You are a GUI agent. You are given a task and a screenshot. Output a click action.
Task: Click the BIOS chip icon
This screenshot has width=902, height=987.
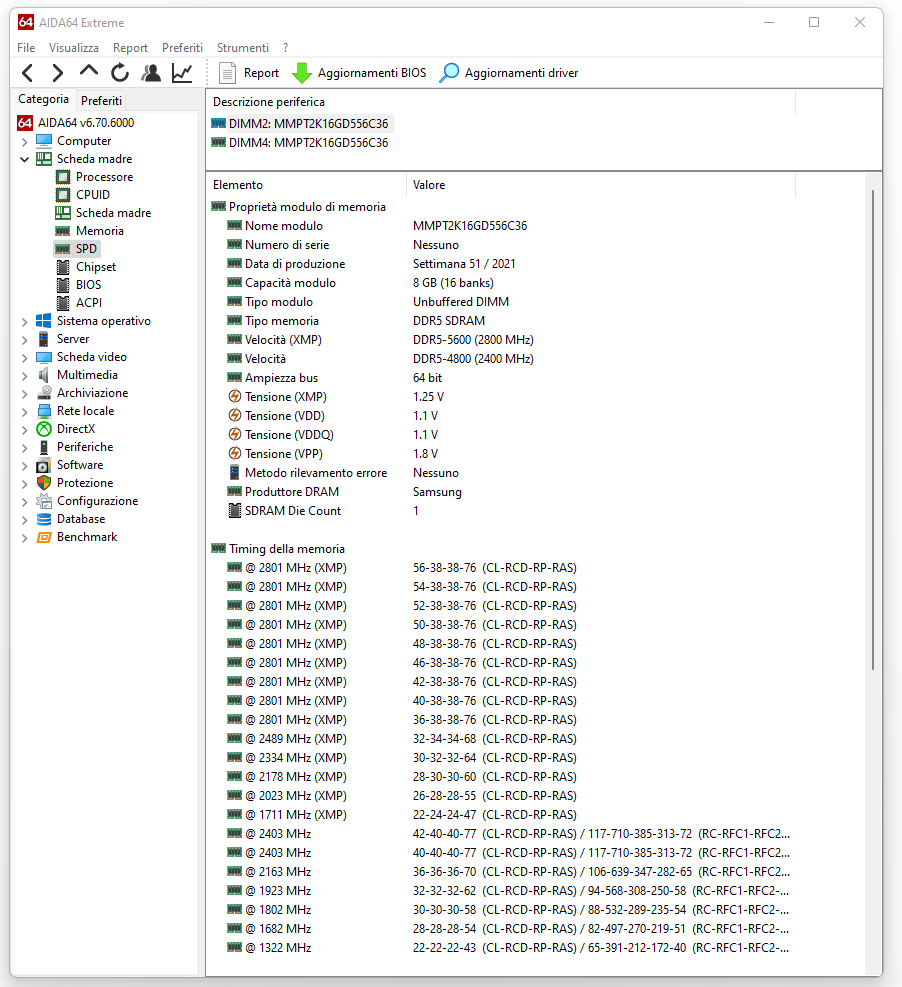63,285
